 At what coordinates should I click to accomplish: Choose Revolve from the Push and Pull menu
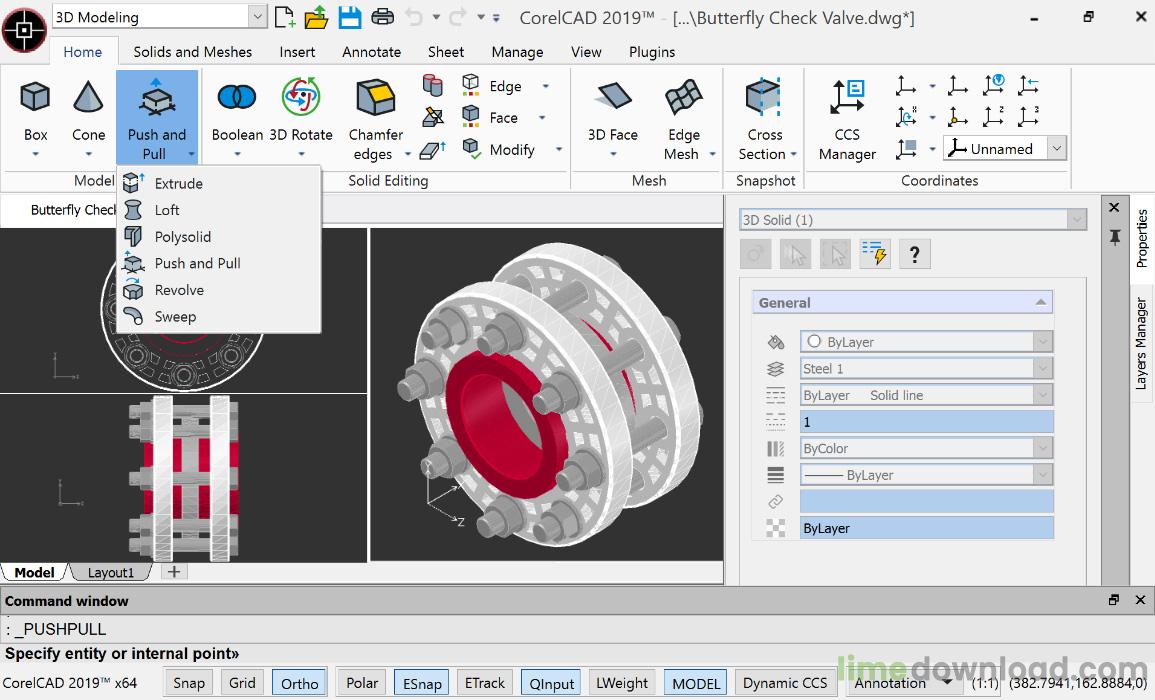(x=180, y=290)
